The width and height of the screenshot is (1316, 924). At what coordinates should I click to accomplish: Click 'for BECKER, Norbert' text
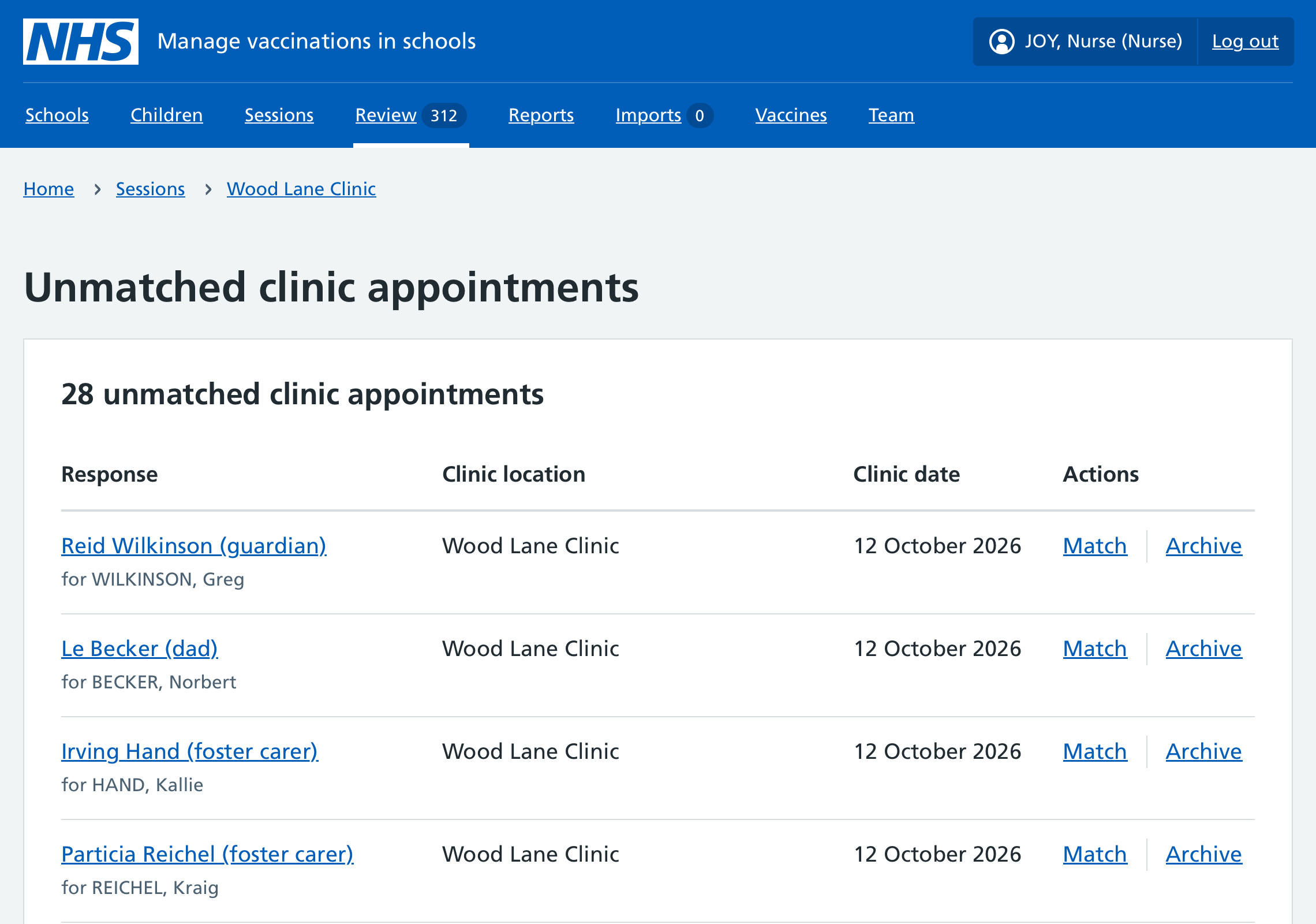click(149, 682)
